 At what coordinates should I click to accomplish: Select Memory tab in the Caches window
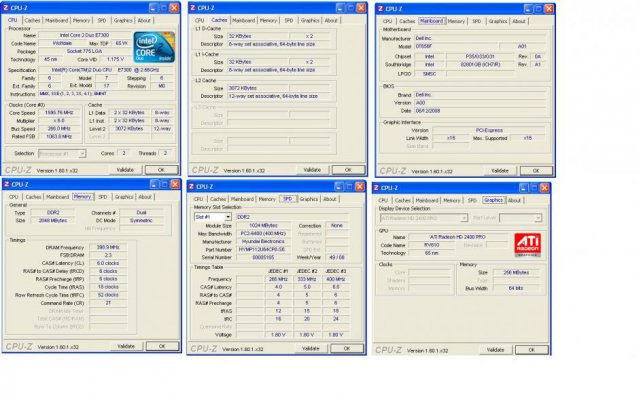268,20
